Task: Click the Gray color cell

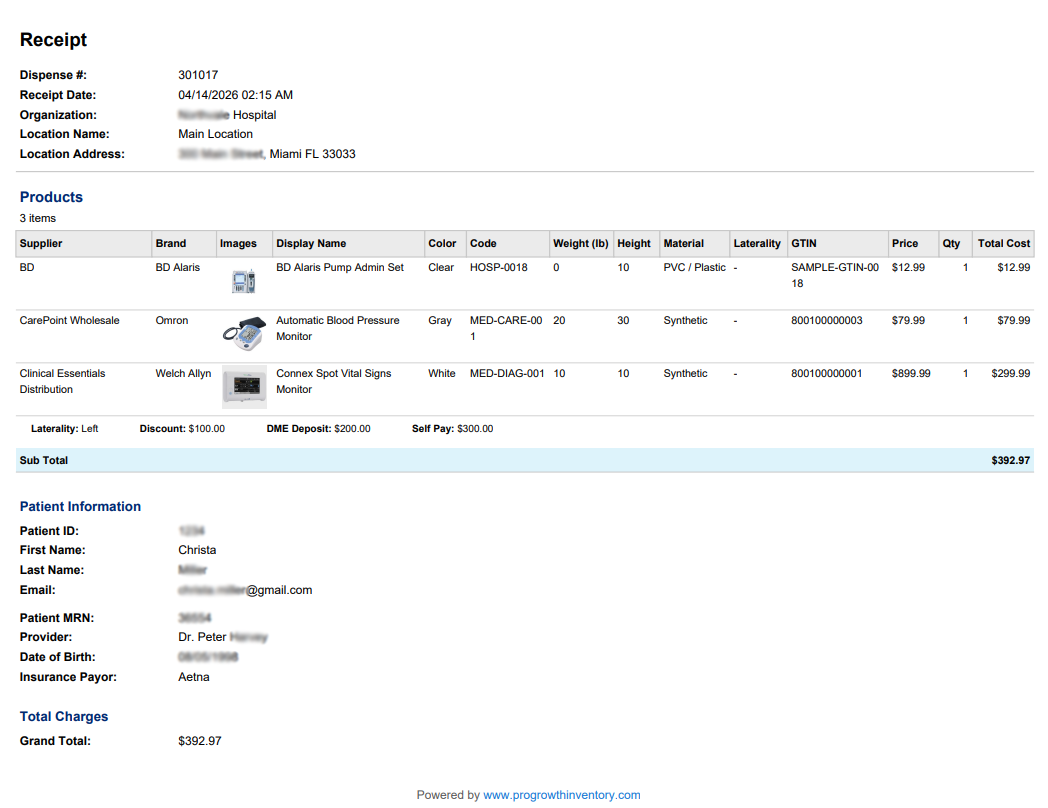Action: [x=440, y=320]
